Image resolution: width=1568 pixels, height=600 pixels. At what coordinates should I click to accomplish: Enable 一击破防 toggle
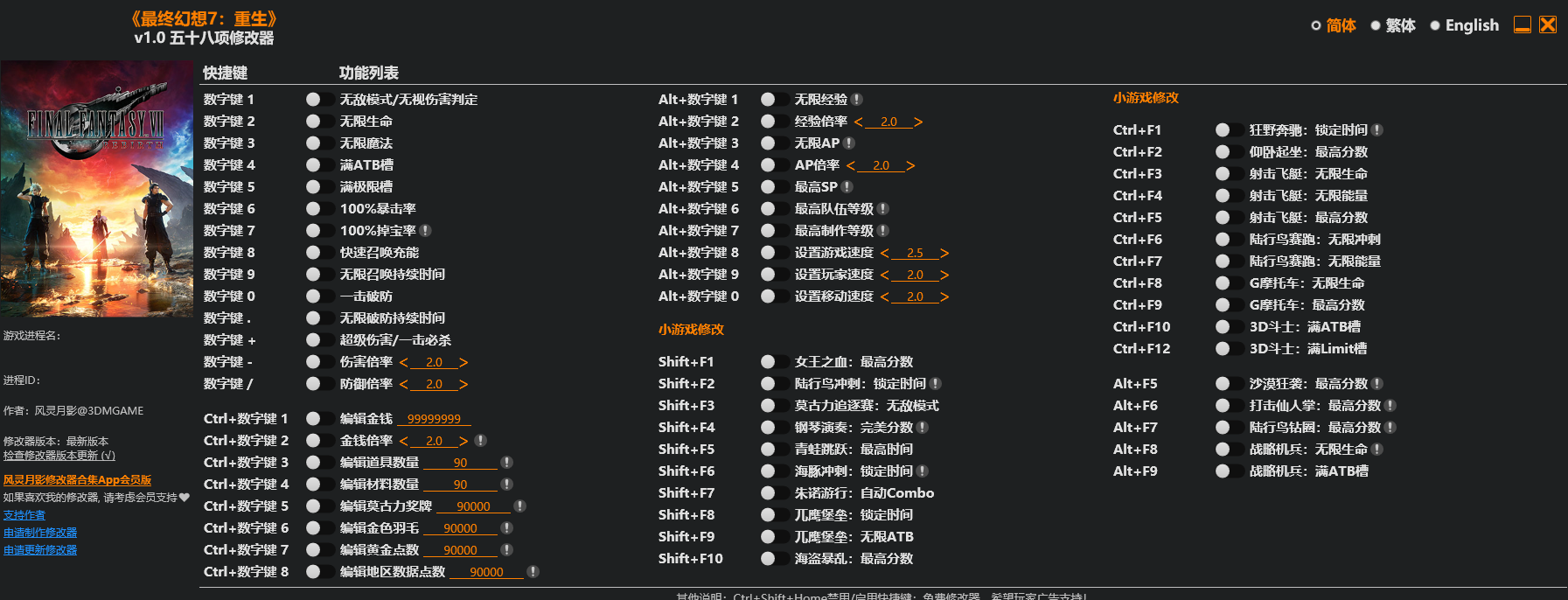319,297
